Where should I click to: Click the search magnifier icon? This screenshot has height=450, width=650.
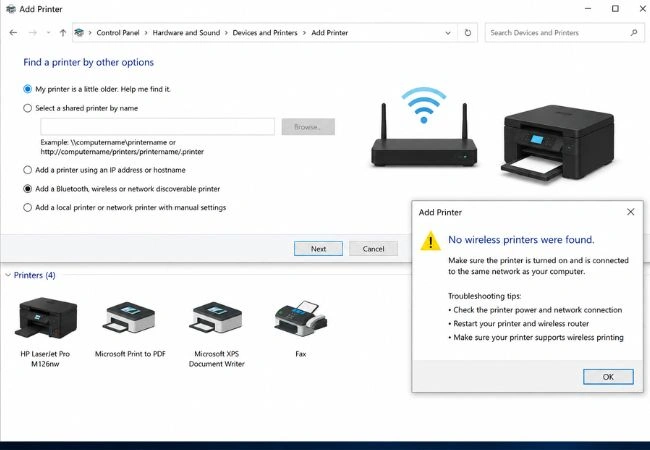(633, 32)
